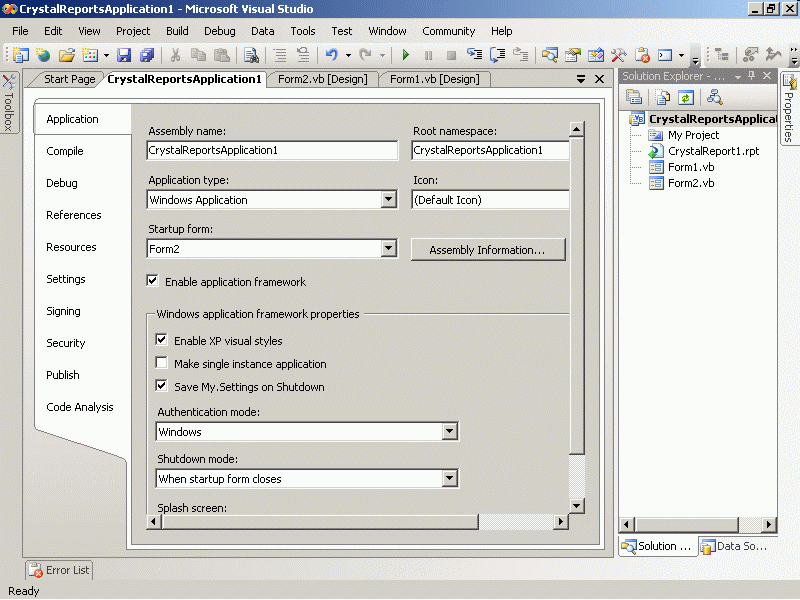Save the current file with floppy icon
800x600 pixels.
click(124, 55)
